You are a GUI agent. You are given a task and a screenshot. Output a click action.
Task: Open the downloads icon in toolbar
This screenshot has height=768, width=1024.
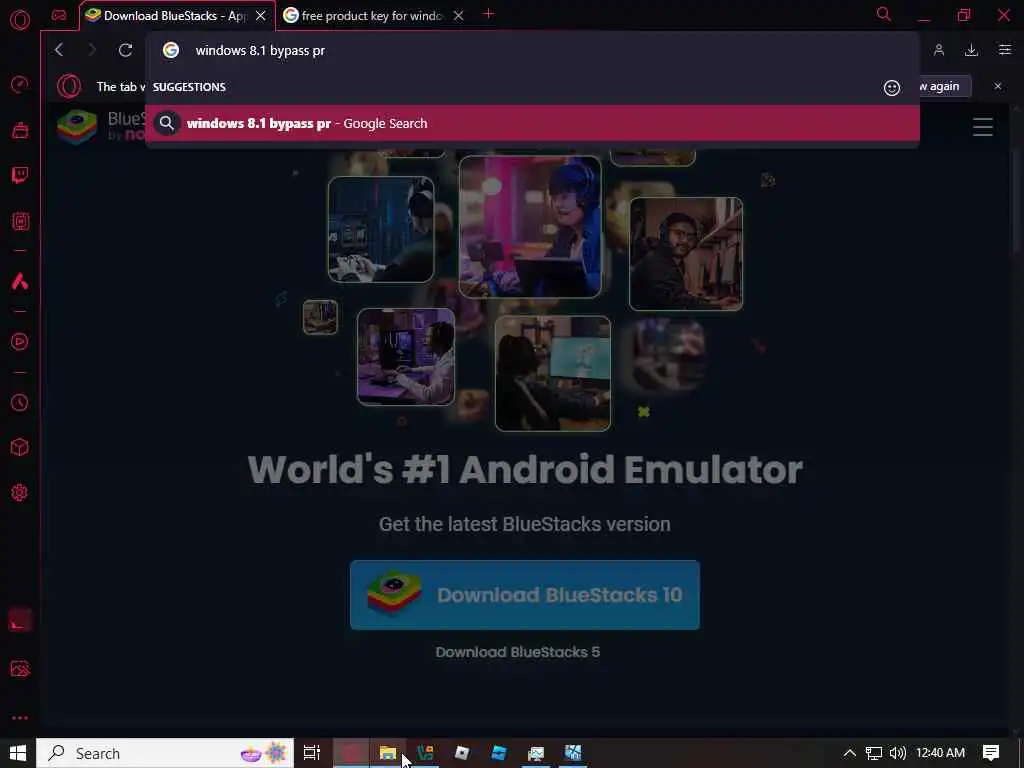point(971,50)
